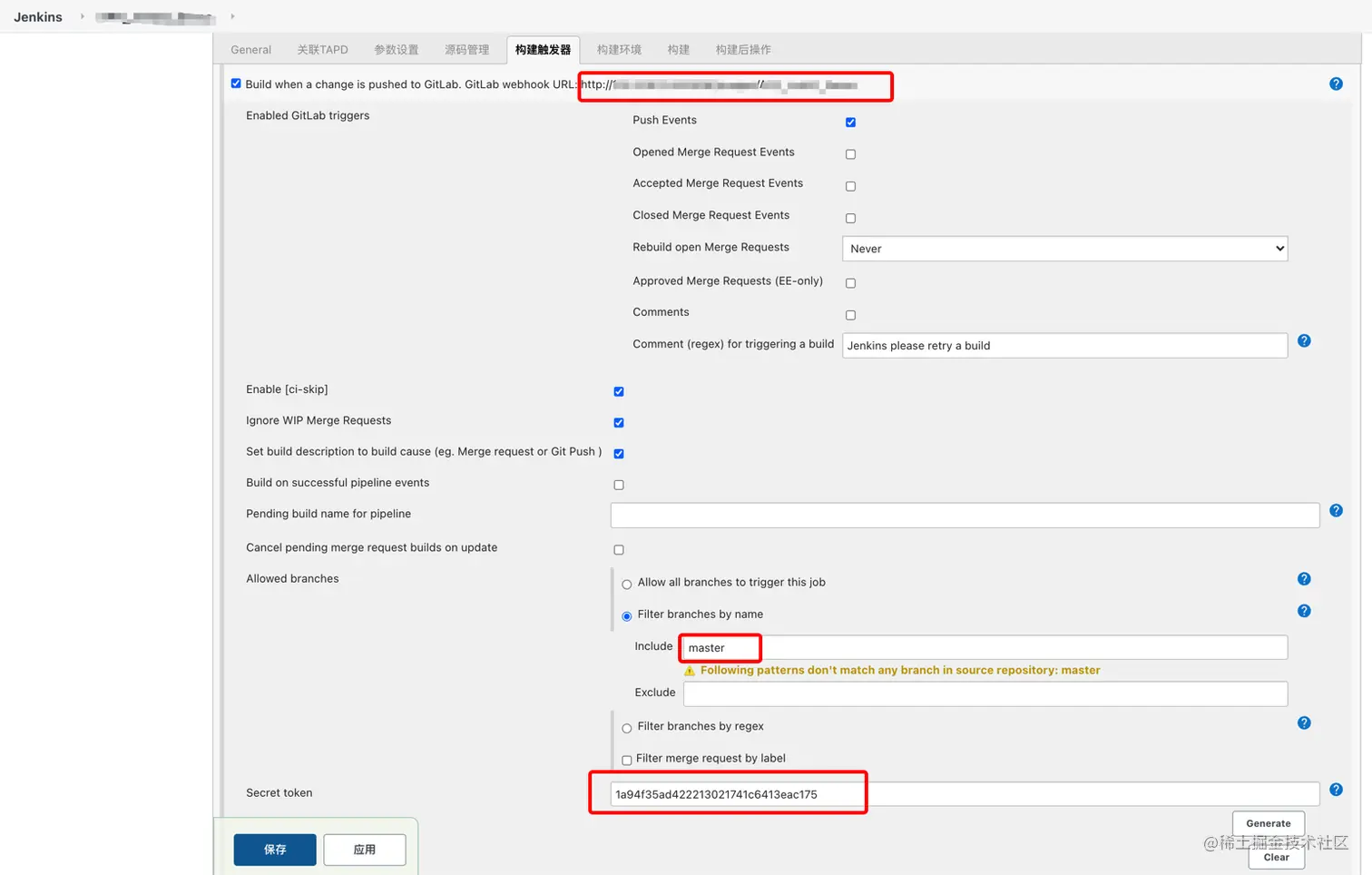The width and height of the screenshot is (1372, 875).
Task: Toggle Build when change pushed to GitLab
Action: pos(236,84)
